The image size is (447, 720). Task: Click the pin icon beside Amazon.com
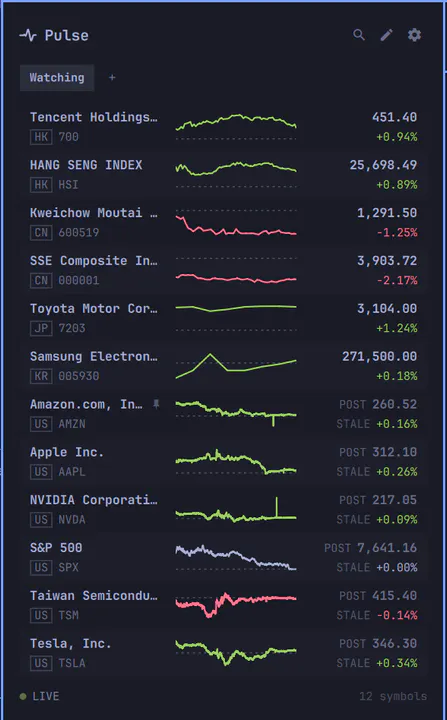(156, 404)
